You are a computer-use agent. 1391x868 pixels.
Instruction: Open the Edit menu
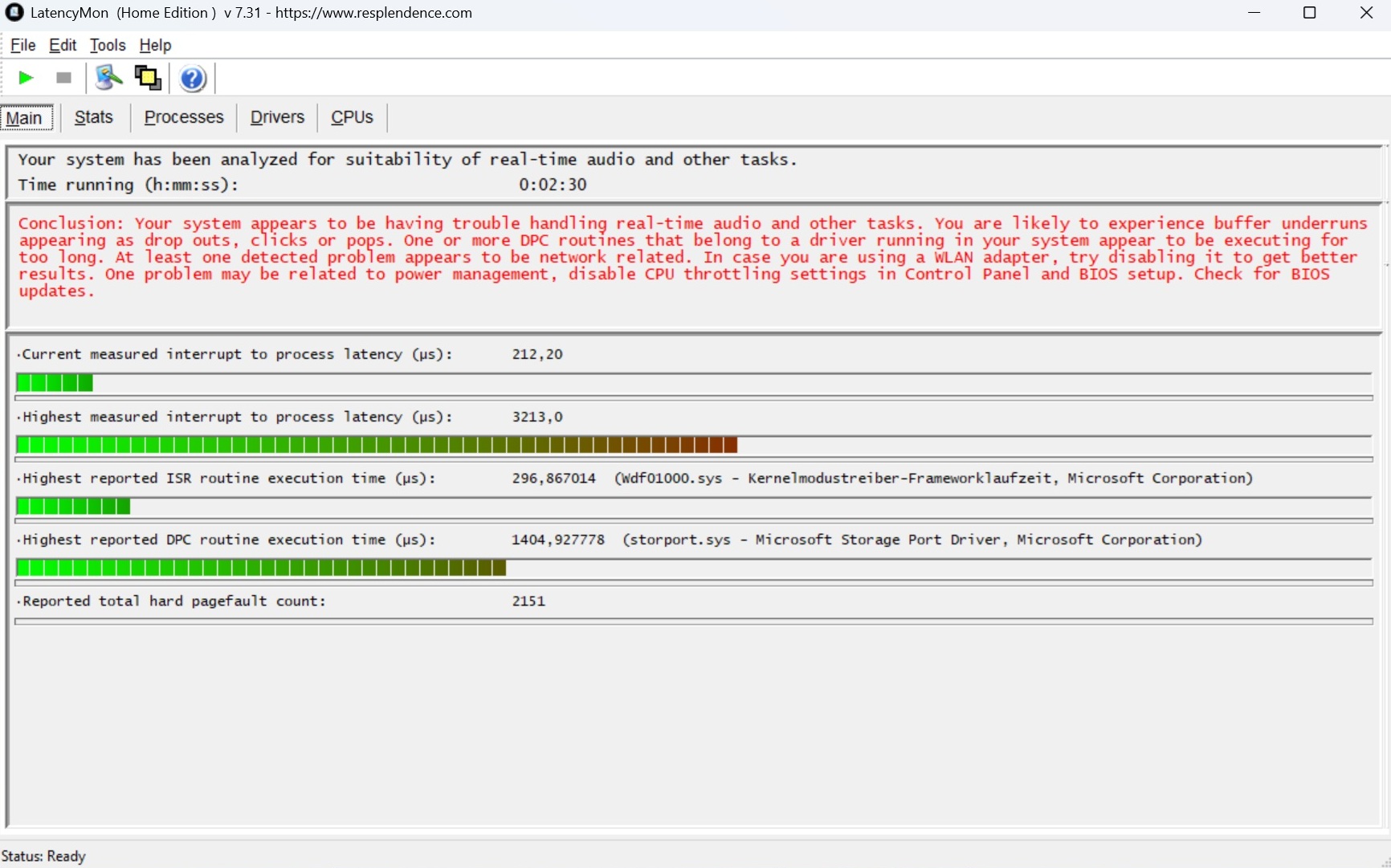tap(63, 45)
